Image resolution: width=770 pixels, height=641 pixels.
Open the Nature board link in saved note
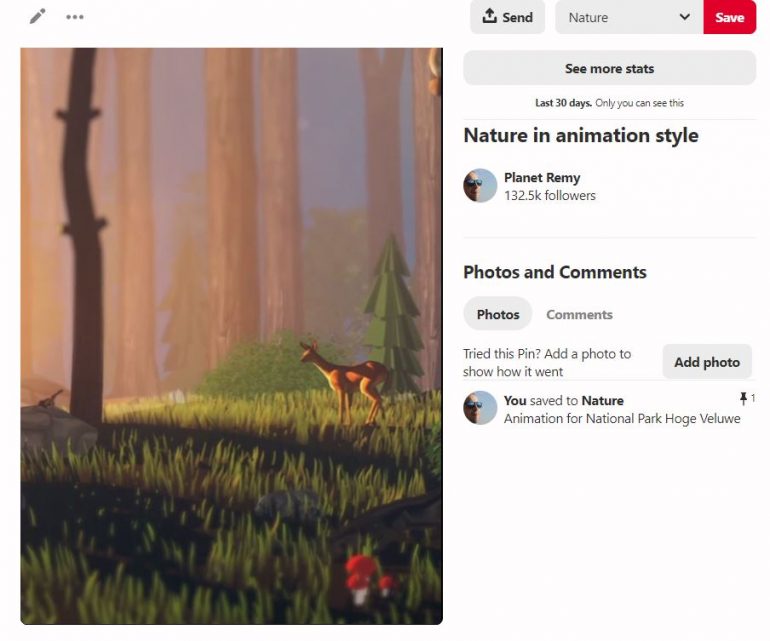603,401
